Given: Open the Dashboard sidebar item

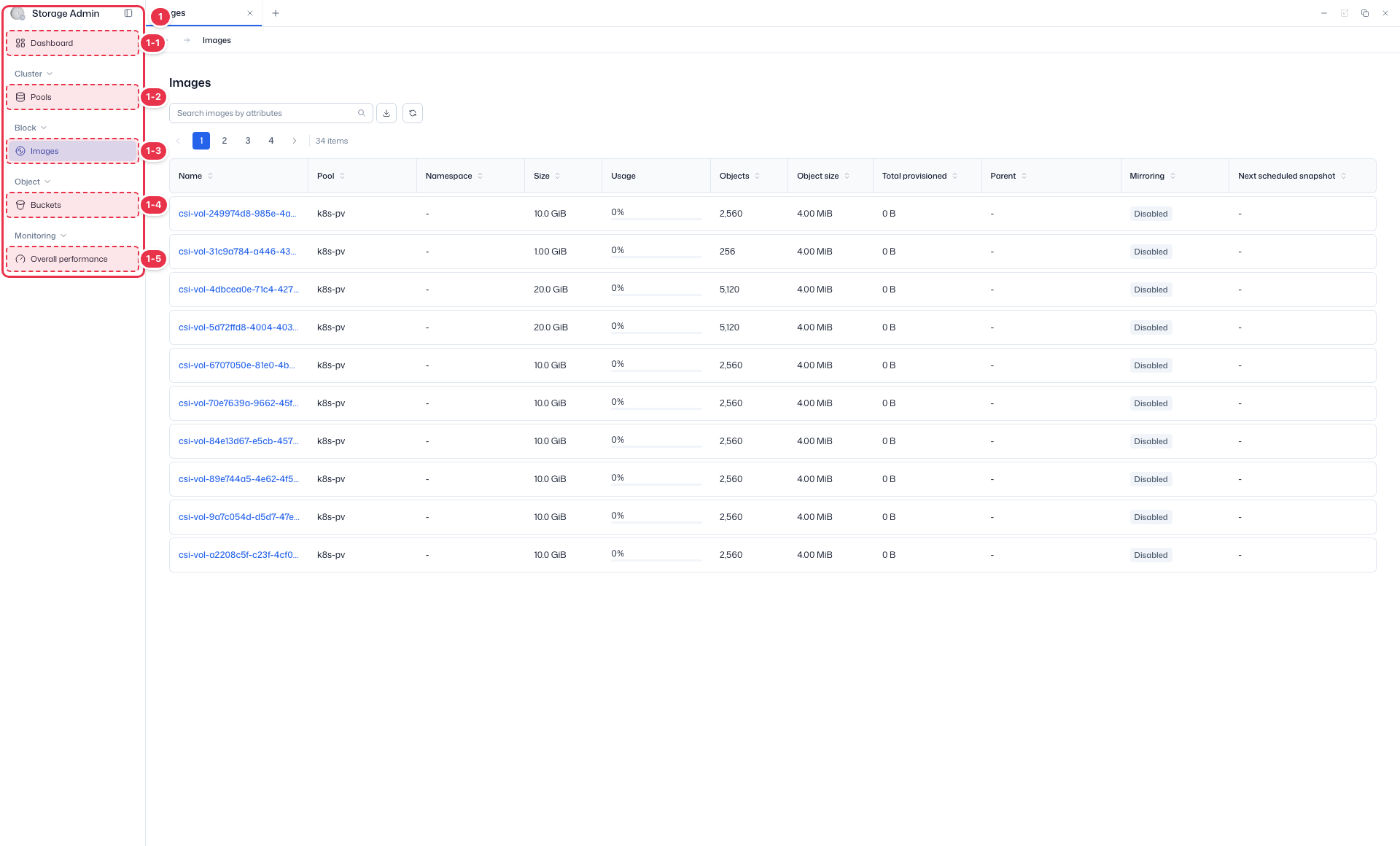Looking at the screenshot, I should [x=73, y=43].
